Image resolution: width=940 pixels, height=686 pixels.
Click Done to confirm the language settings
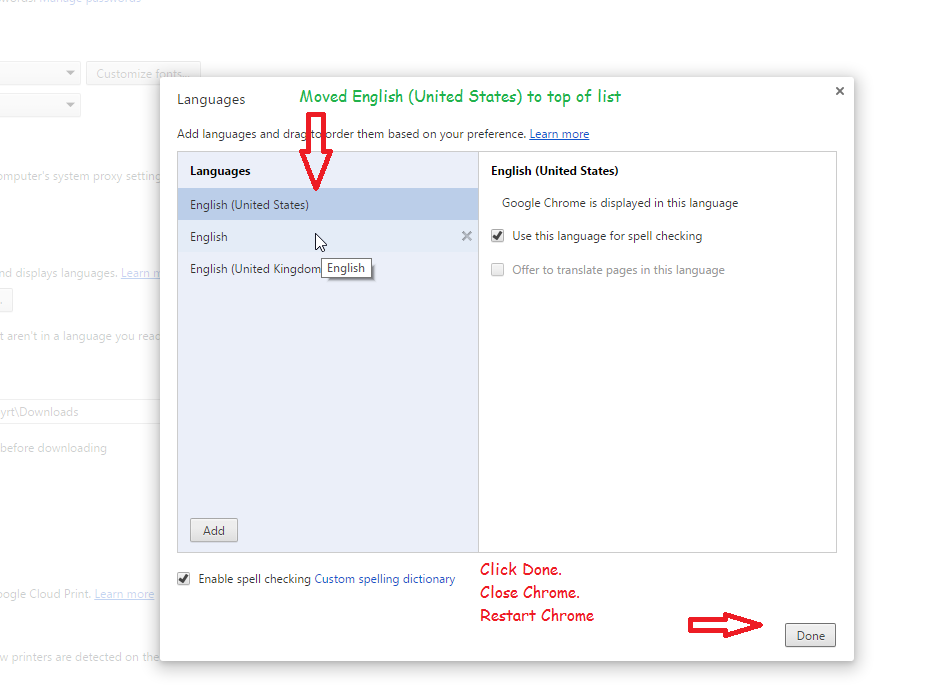pyautogui.click(x=810, y=636)
